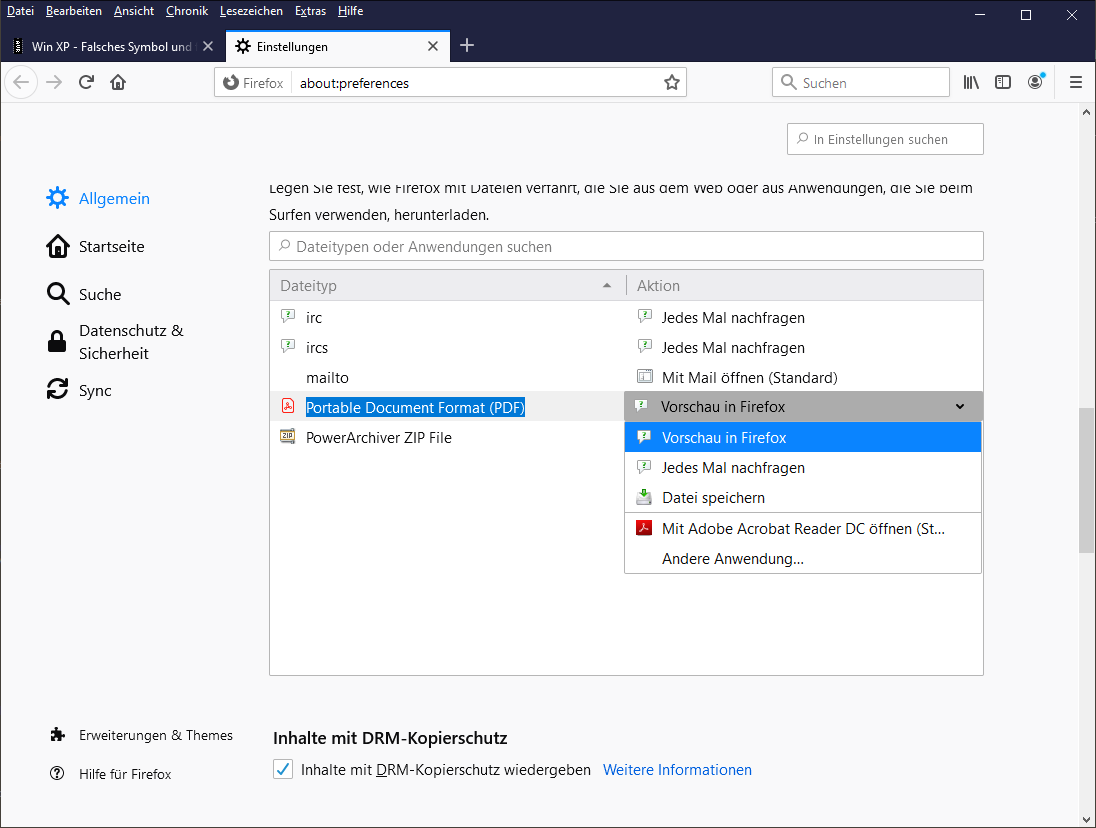Open the Library icon in toolbar
This screenshot has width=1096, height=828.
click(x=971, y=82)
